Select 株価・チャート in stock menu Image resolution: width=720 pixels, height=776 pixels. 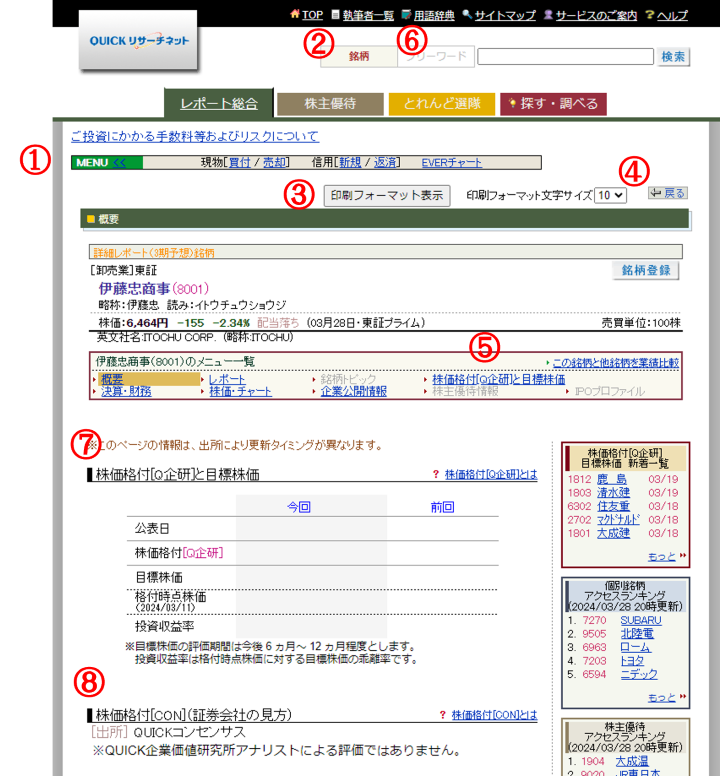point(240,391)
